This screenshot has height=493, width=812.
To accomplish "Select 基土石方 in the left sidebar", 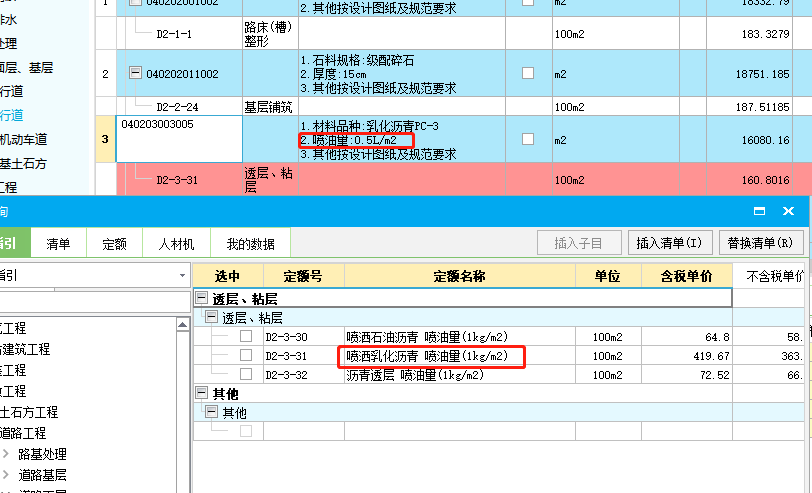I will [23, 164].
